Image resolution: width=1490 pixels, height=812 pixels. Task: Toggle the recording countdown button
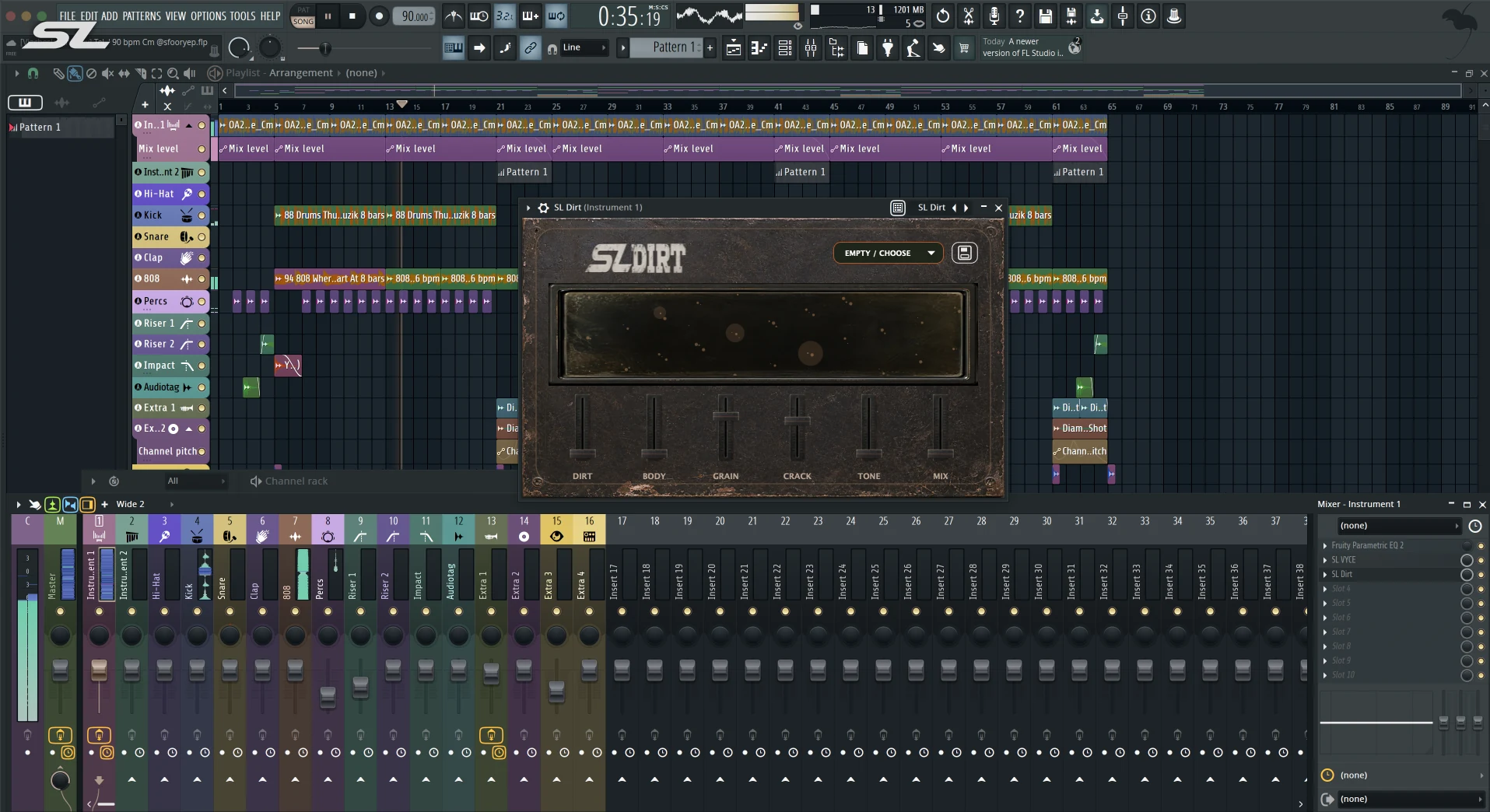pos(505,16)
